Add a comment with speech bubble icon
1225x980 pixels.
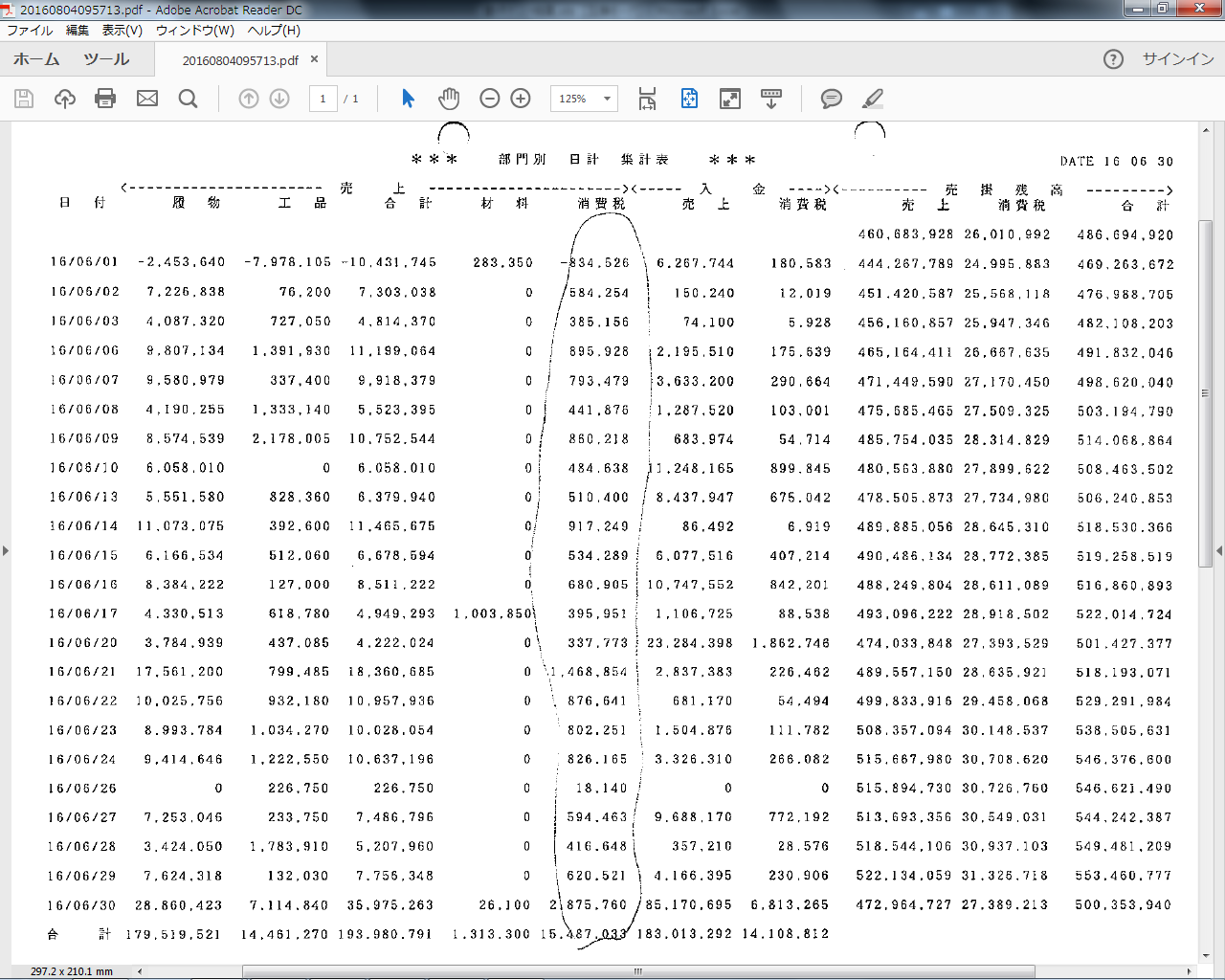(x=832, y=99)
